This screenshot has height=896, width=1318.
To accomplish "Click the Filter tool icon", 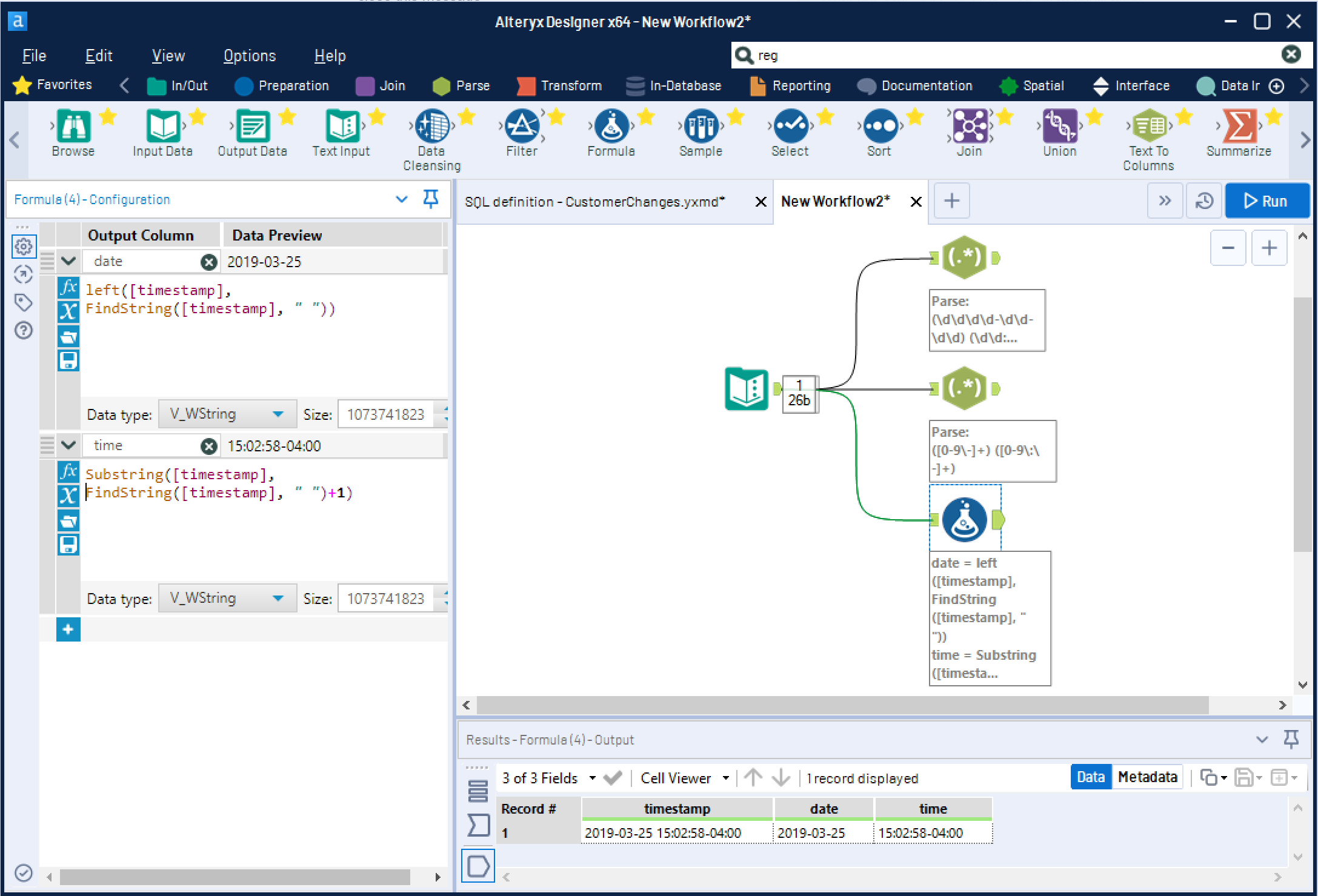I will point(521,127).
